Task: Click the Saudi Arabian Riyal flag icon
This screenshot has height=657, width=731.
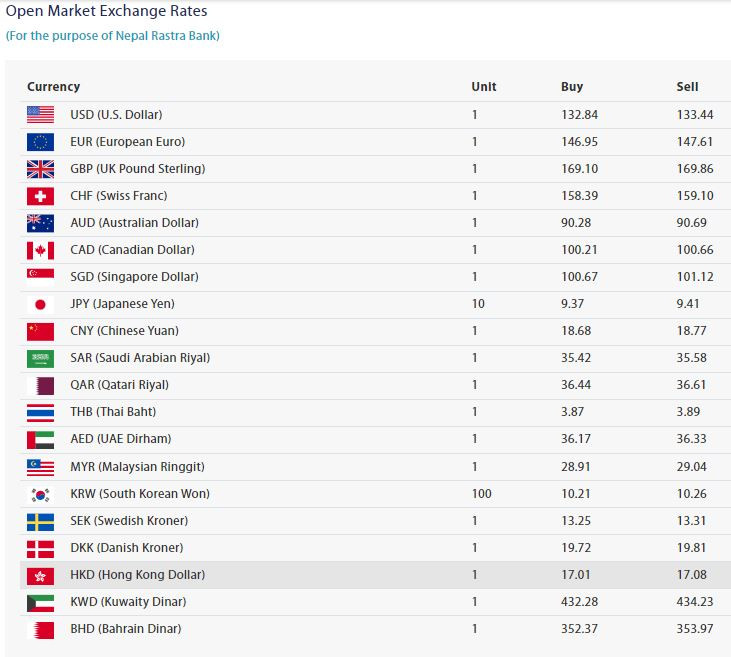Action: [x=40, y=357]
